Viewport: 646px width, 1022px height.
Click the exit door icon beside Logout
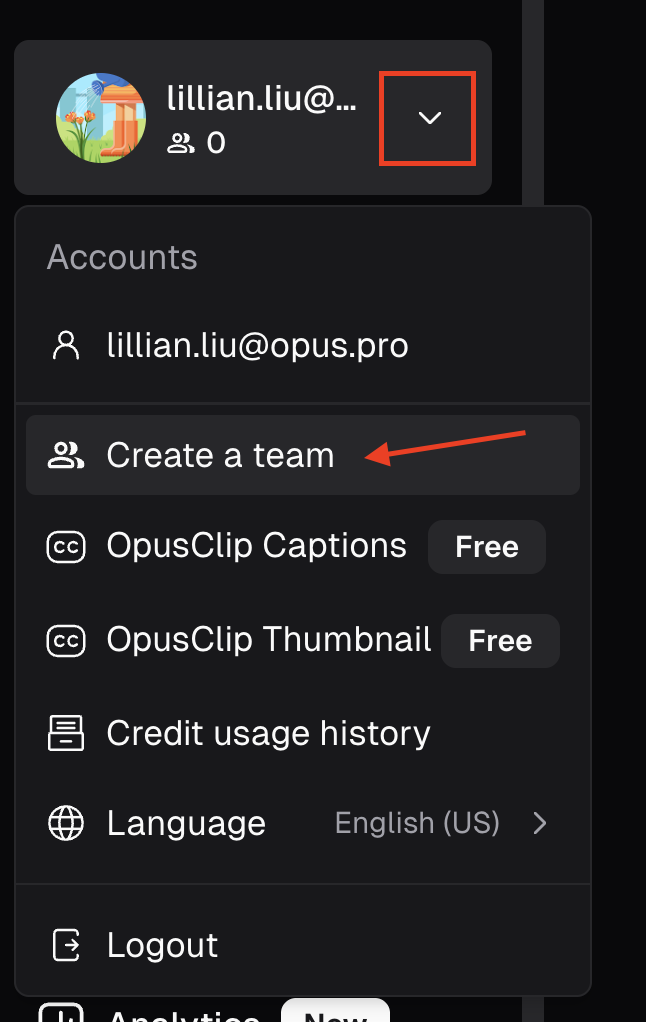66,945
